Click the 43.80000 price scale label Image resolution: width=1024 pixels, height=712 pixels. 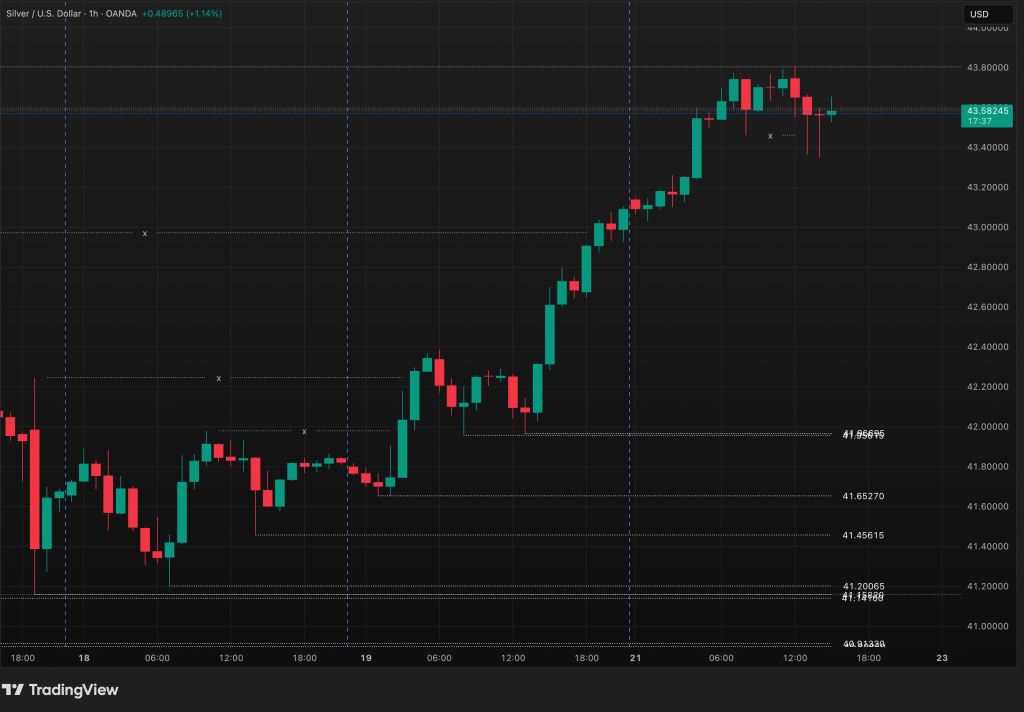click(986, 67)
